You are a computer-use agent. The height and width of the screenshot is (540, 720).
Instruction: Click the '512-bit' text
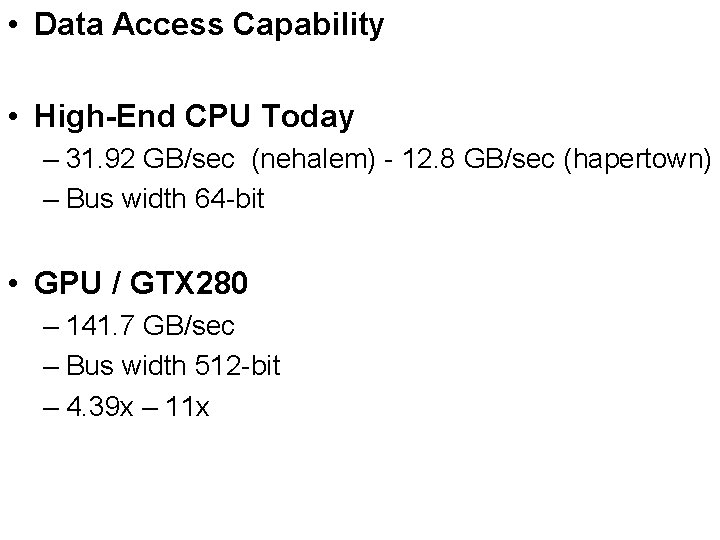point(237,366)
